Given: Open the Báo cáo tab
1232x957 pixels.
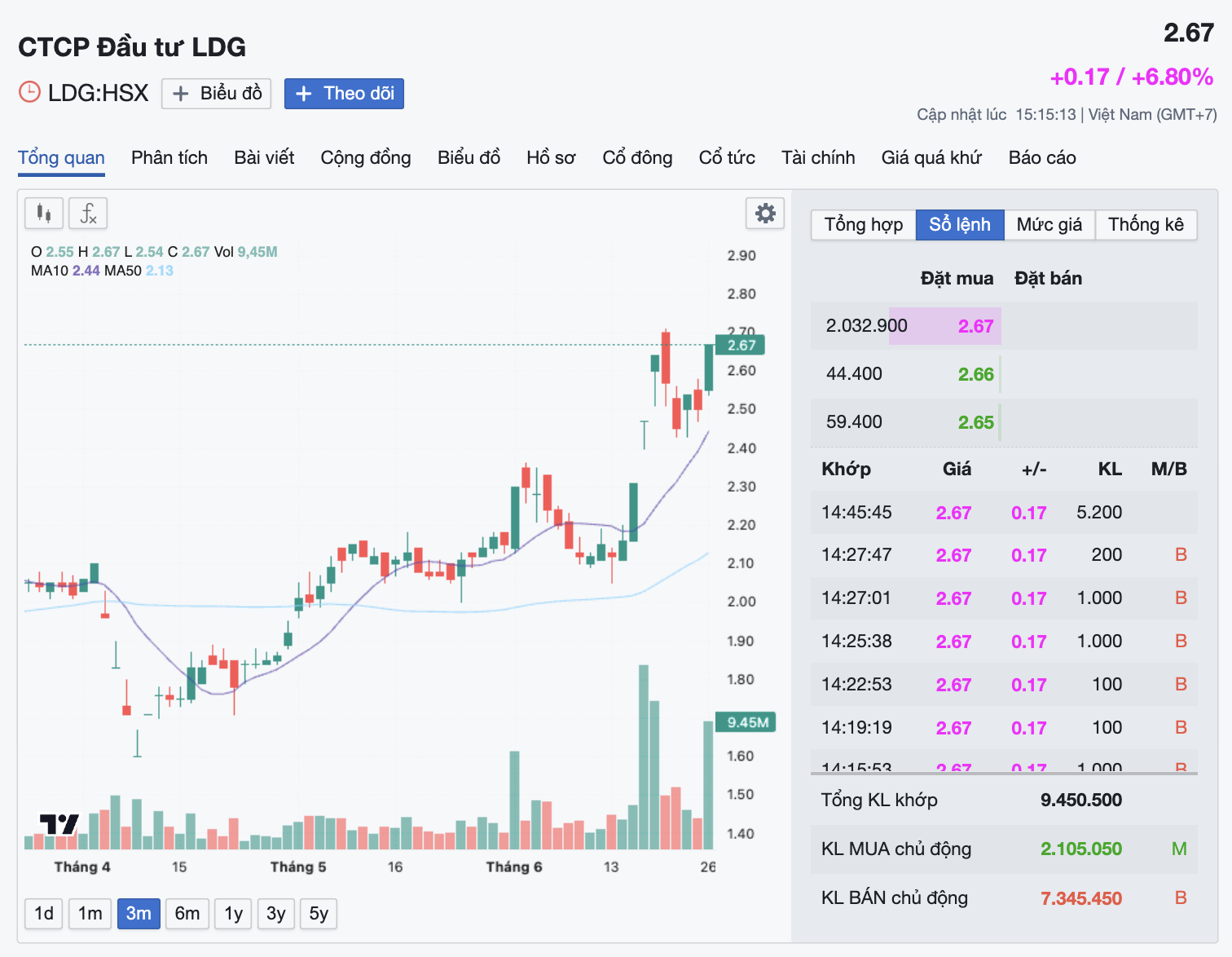Looking at the screenshot, I should [1042, 157].
